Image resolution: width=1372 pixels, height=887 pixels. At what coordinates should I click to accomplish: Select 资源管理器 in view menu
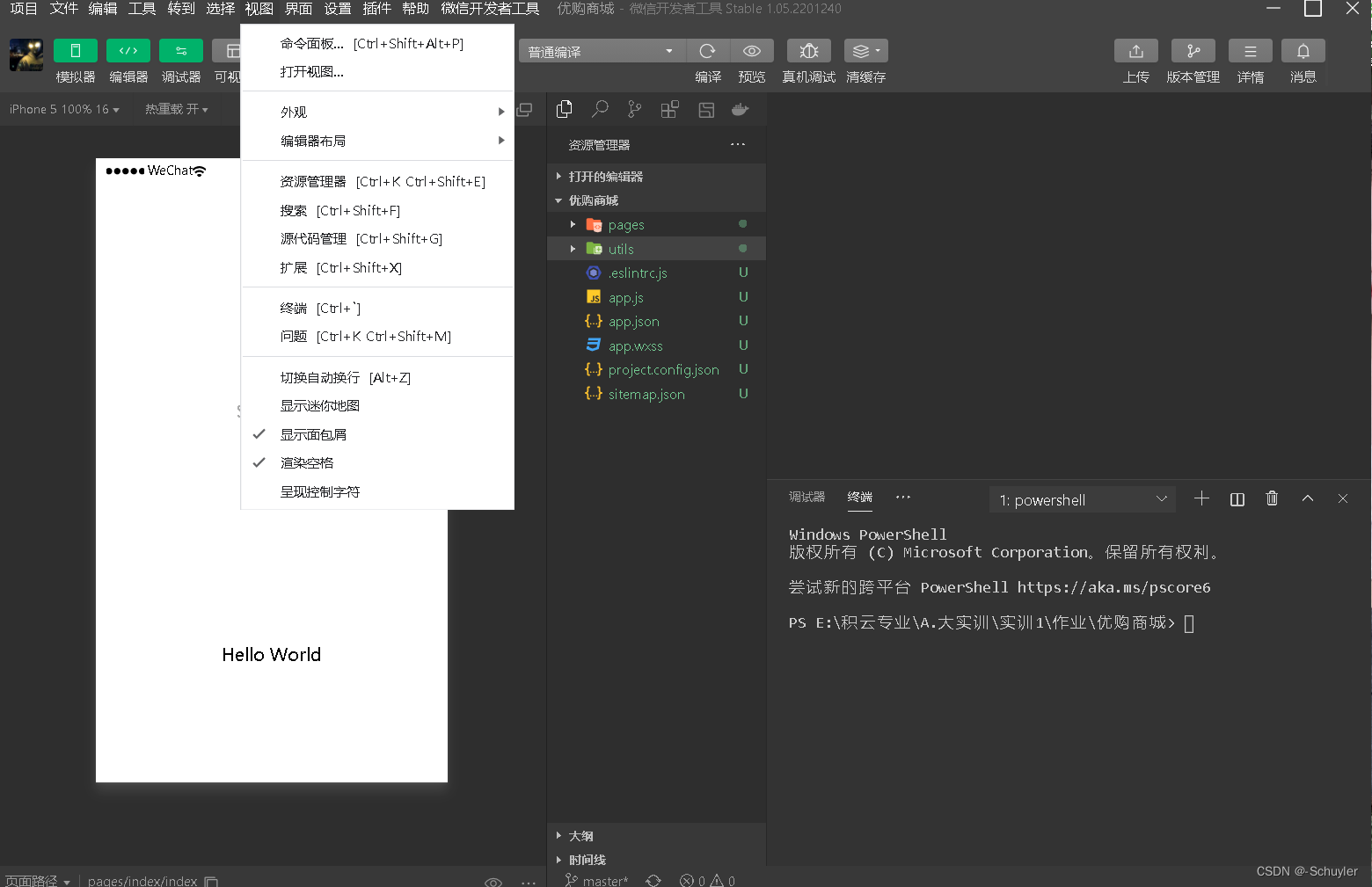(x=377, y=181)
